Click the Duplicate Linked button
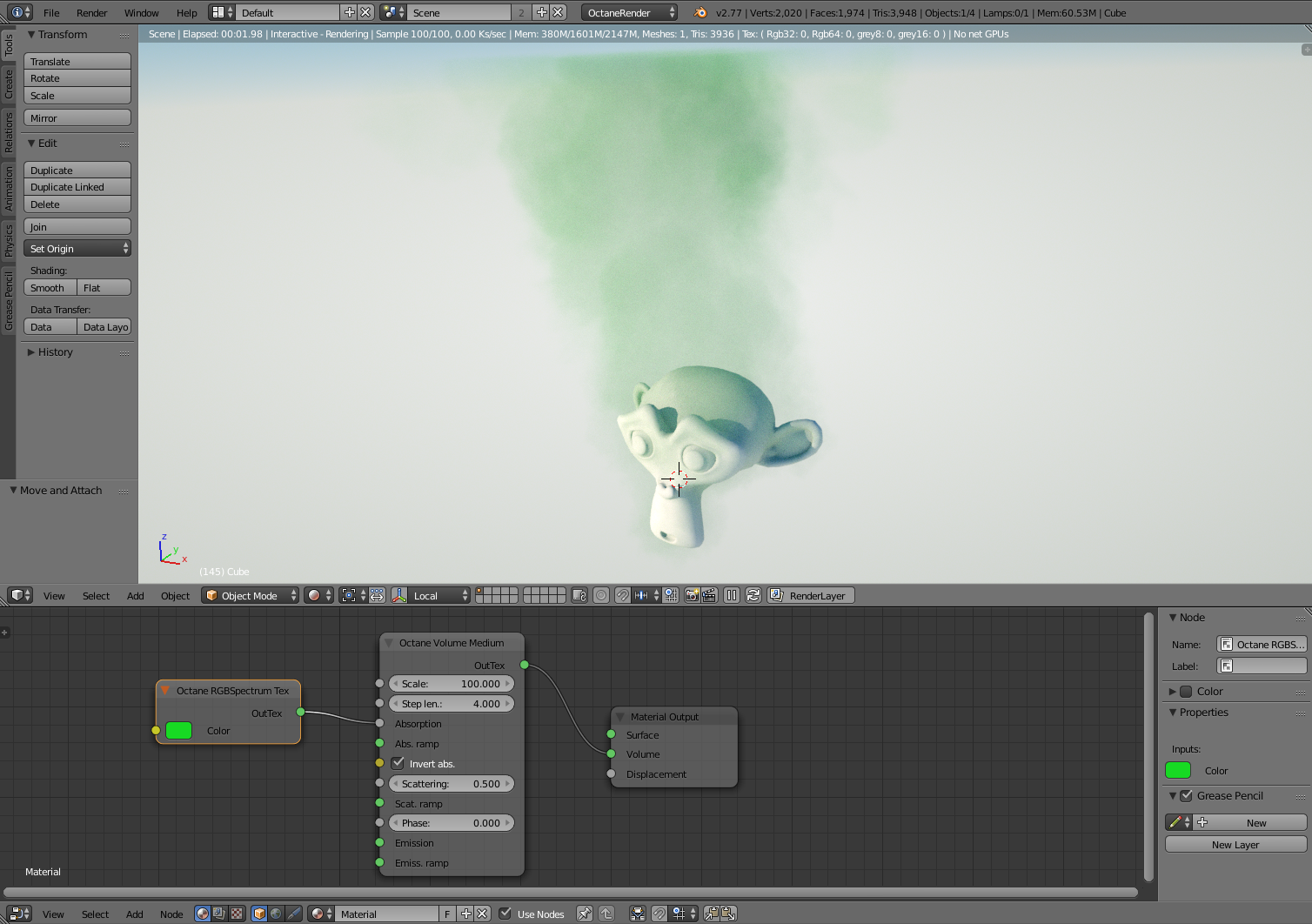This screenshot has height=924, width=1312. pyautogui.click(x=77, y=187)
